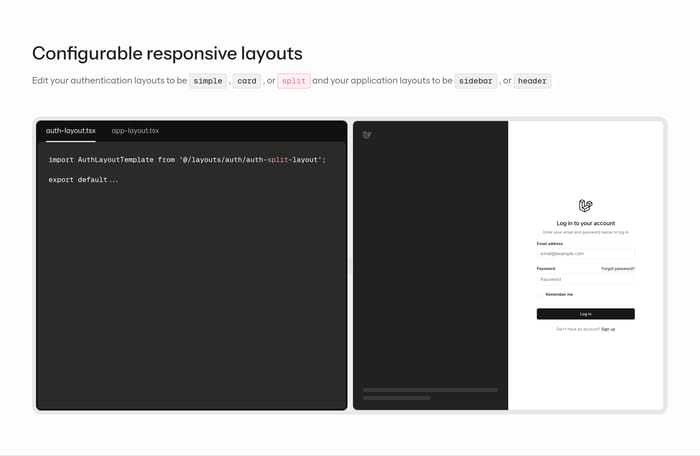Focus the Email address input field
Image resolution: width=700 pixels, height=456 pixels.
pos(585,254)
